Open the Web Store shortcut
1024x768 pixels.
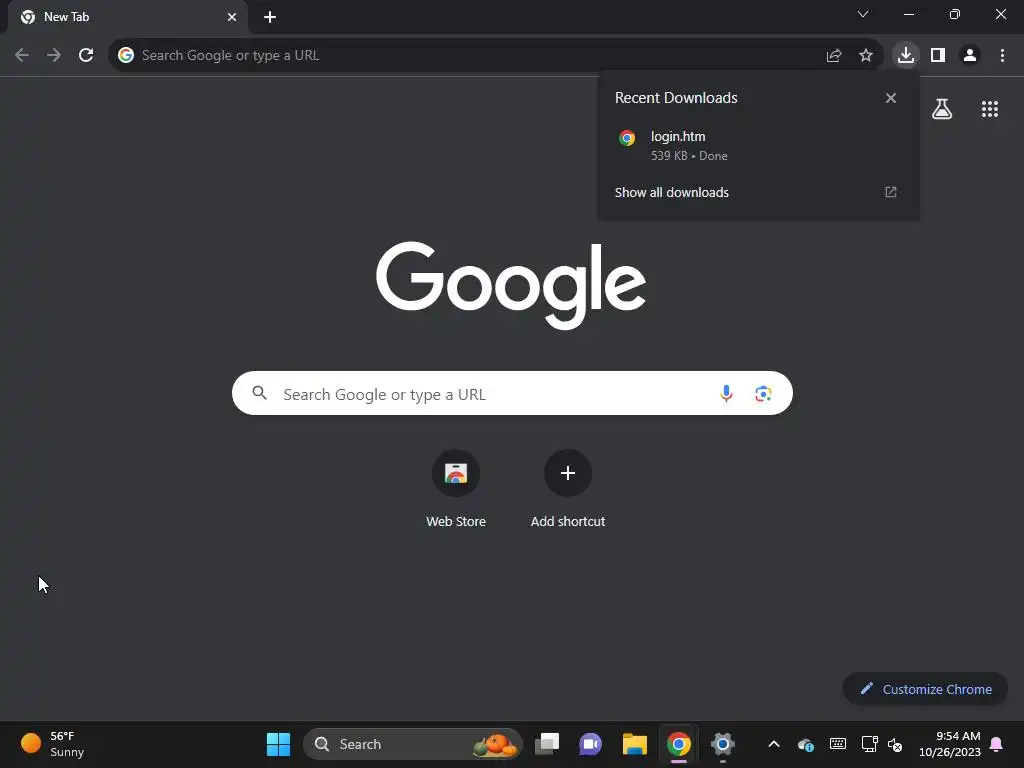(456, 490)
